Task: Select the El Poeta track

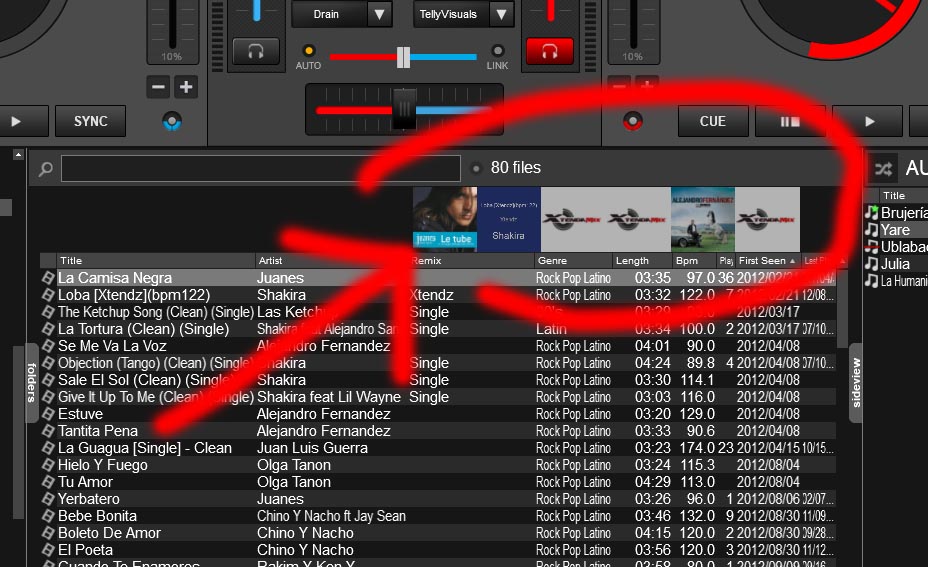Action: [x=438, y=550]
